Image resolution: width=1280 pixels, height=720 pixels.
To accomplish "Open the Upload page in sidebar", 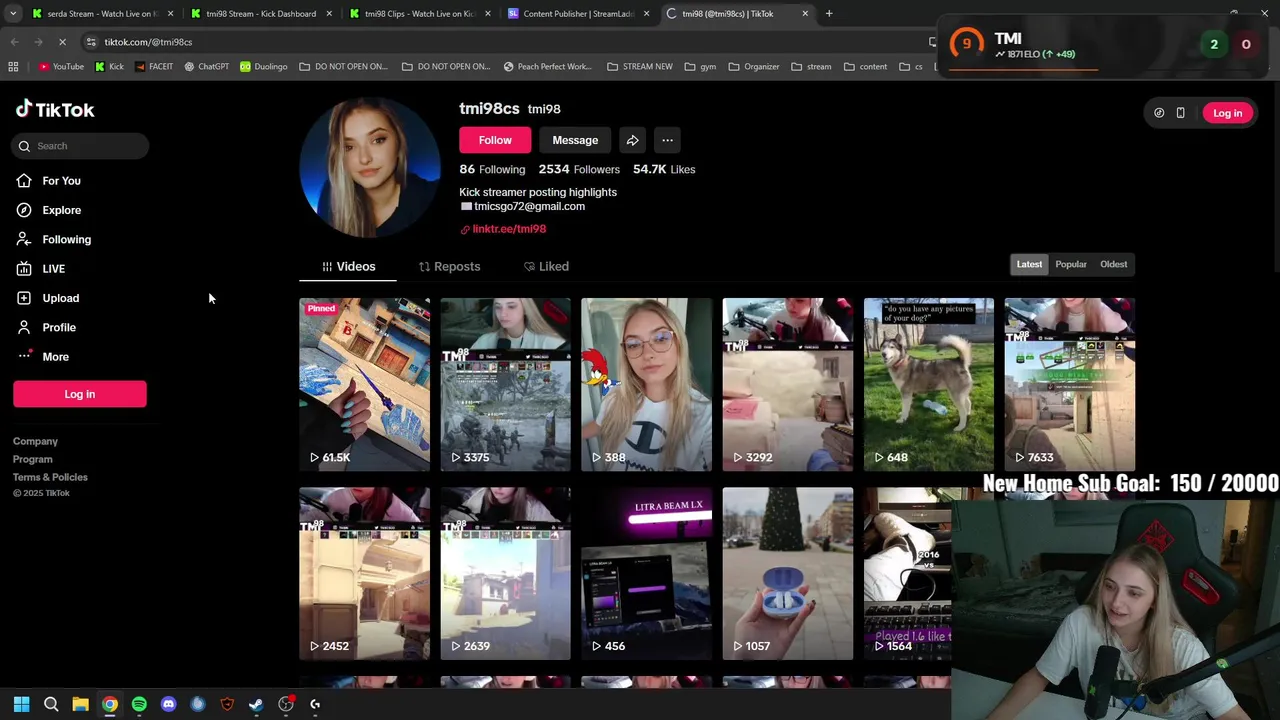I will coord(60,298).
